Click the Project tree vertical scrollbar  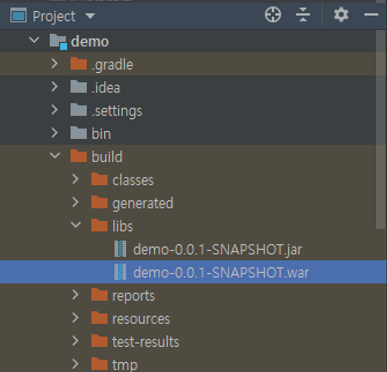click(380, 130)
